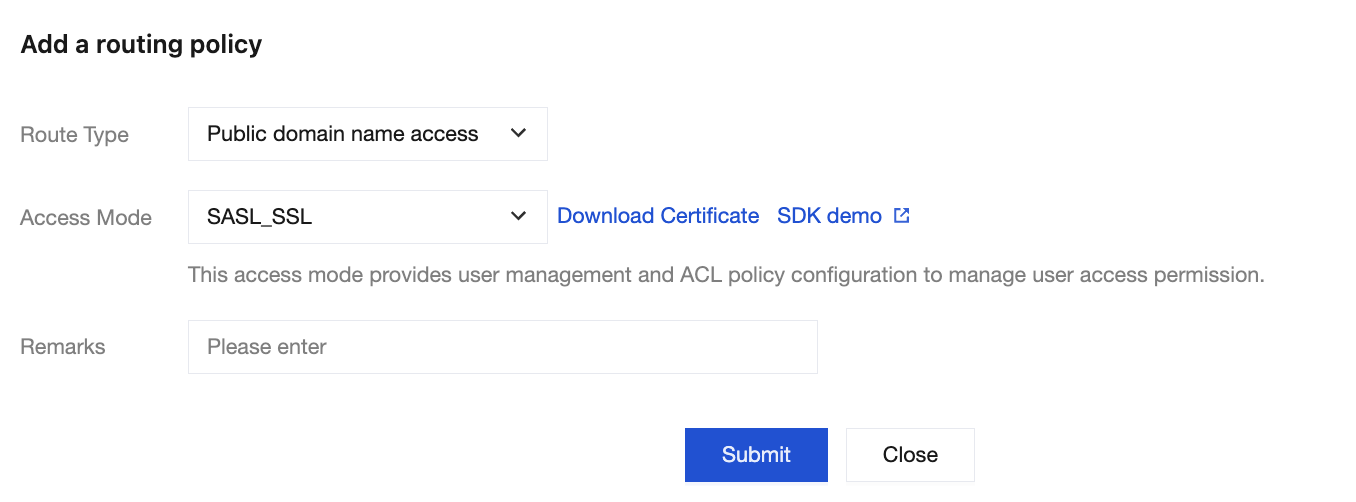Click the Access Mode label
The image size is (1356, 502).
pos(86,218)
